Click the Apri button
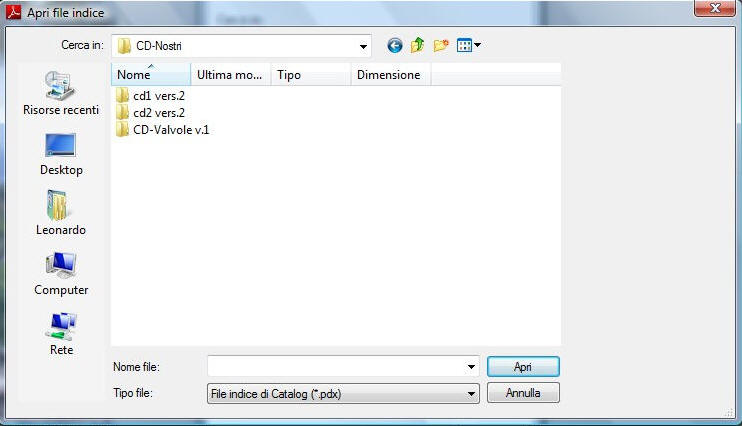Viewport: 742px width, 426px height. pos(523,367)
